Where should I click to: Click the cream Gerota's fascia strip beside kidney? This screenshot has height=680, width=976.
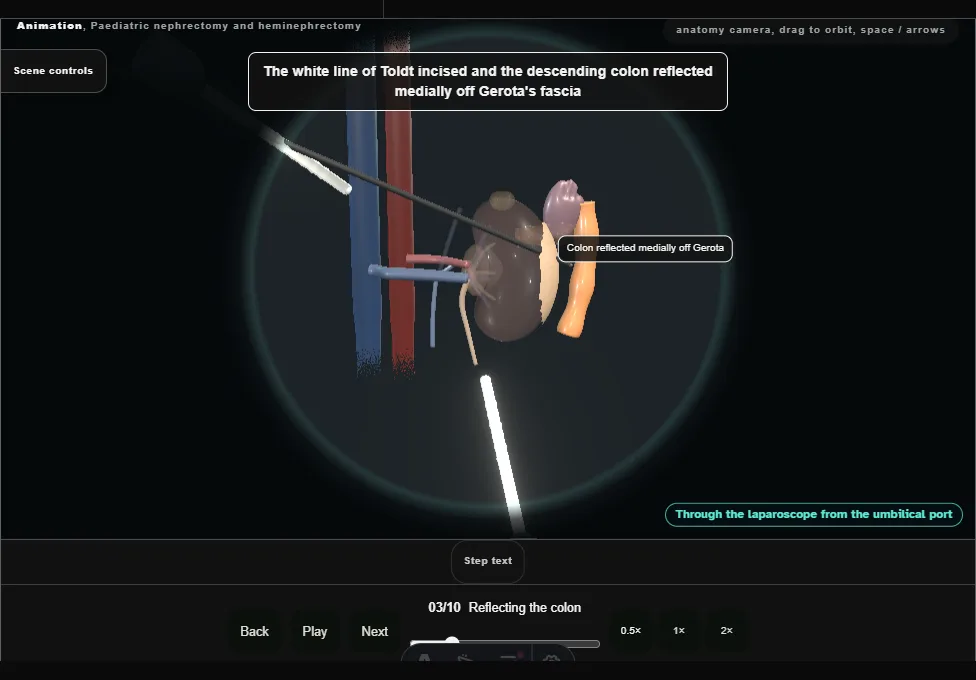pyautogui.click(x=548, y=274)
